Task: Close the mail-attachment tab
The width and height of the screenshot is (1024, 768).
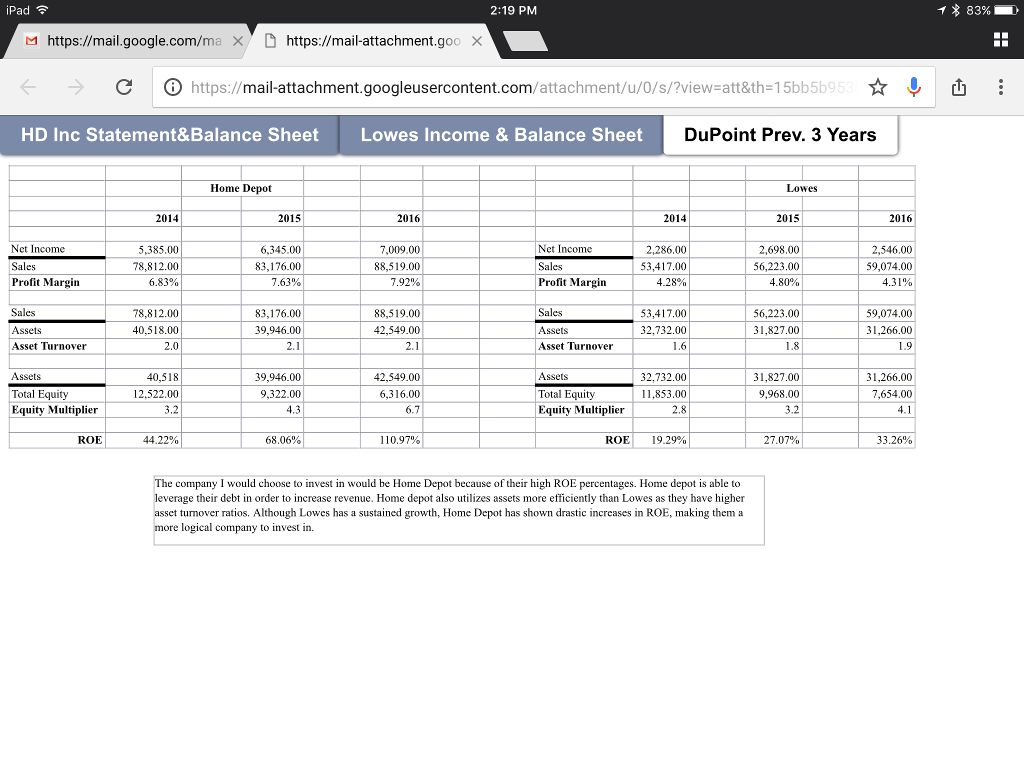Action: (x=477, y=41)
